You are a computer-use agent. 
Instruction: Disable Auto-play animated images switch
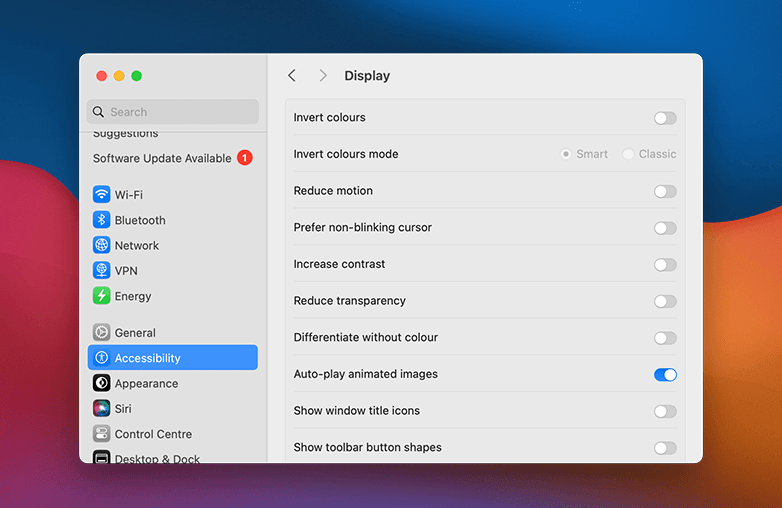click(x=665, y=375)
